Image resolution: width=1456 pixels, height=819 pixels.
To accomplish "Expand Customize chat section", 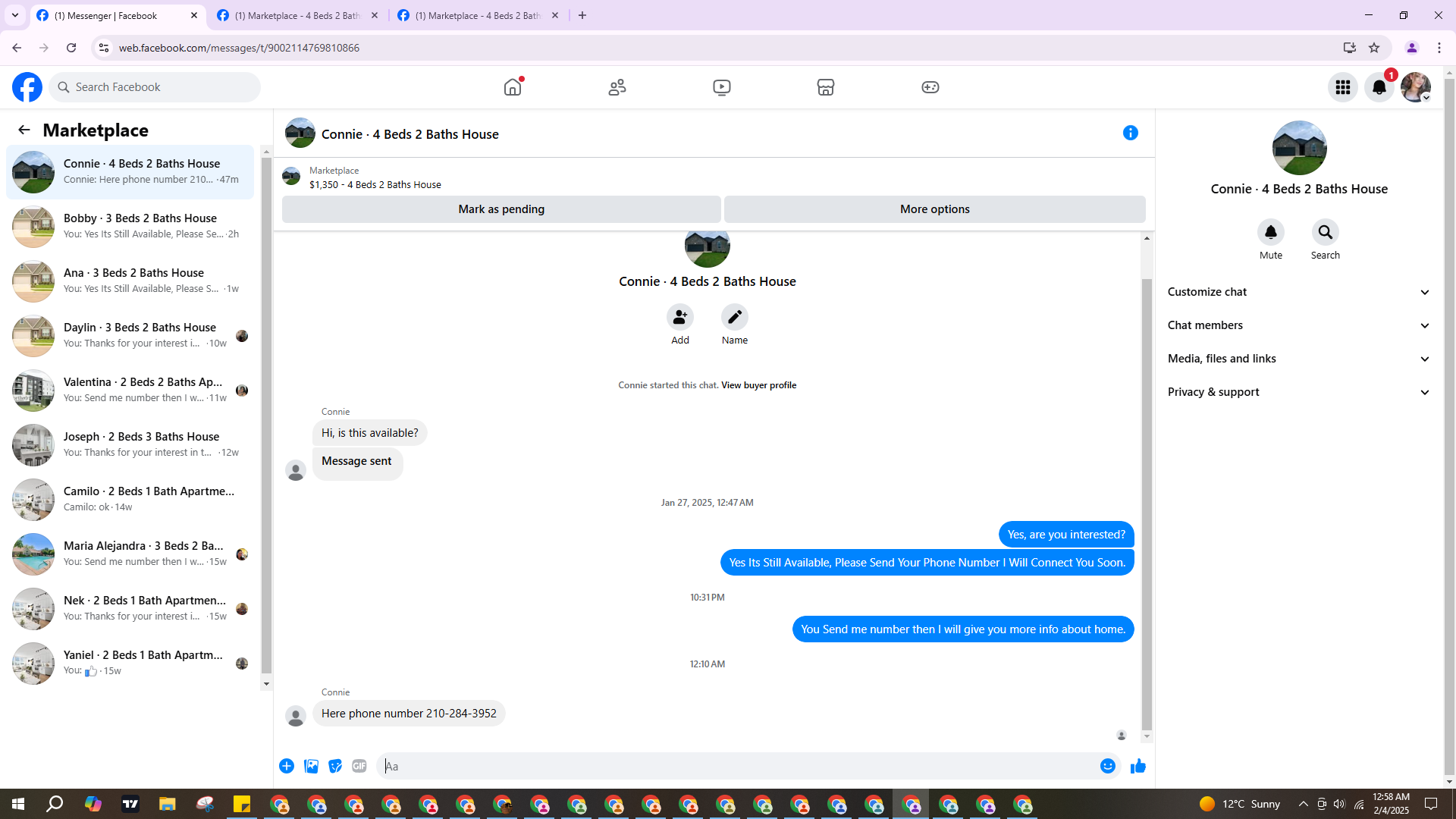I will click(1299, 292).
